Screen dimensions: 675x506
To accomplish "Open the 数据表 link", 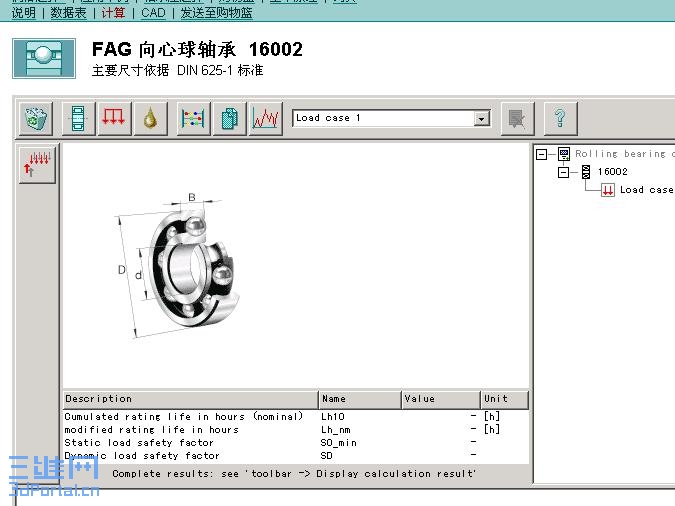I will (x=68, y=12).
